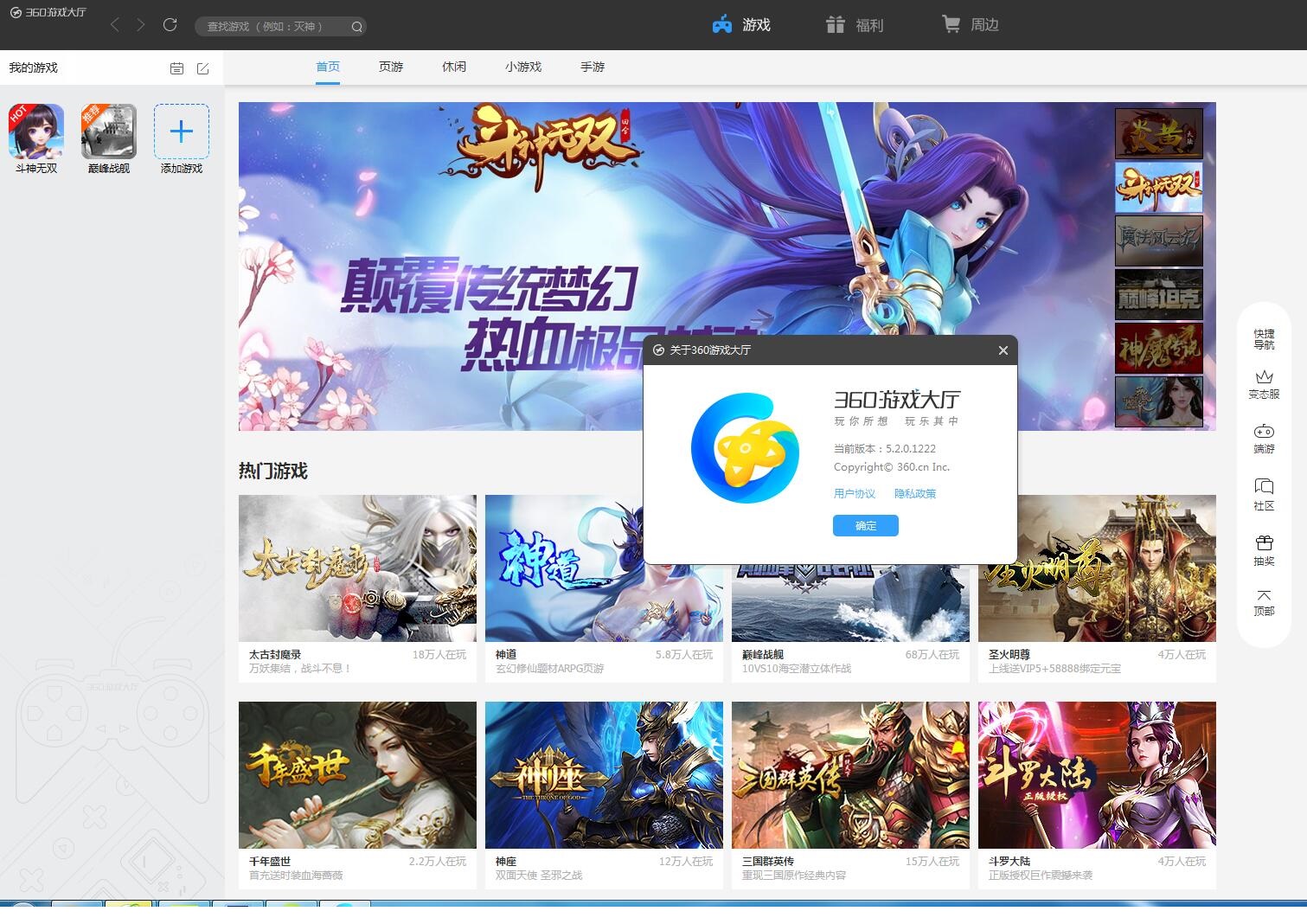
Task: Switch to the 页游 tab
Action: pos(391,67)
